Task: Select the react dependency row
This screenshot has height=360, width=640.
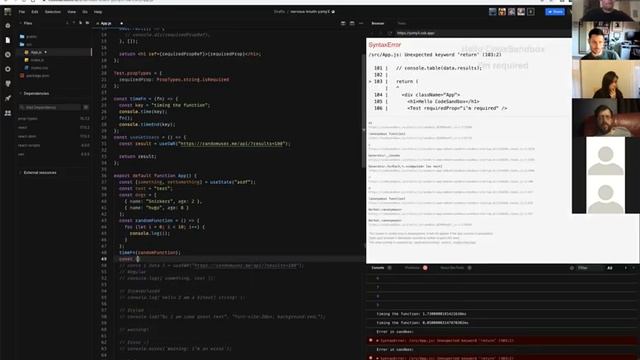Action: 53,127
